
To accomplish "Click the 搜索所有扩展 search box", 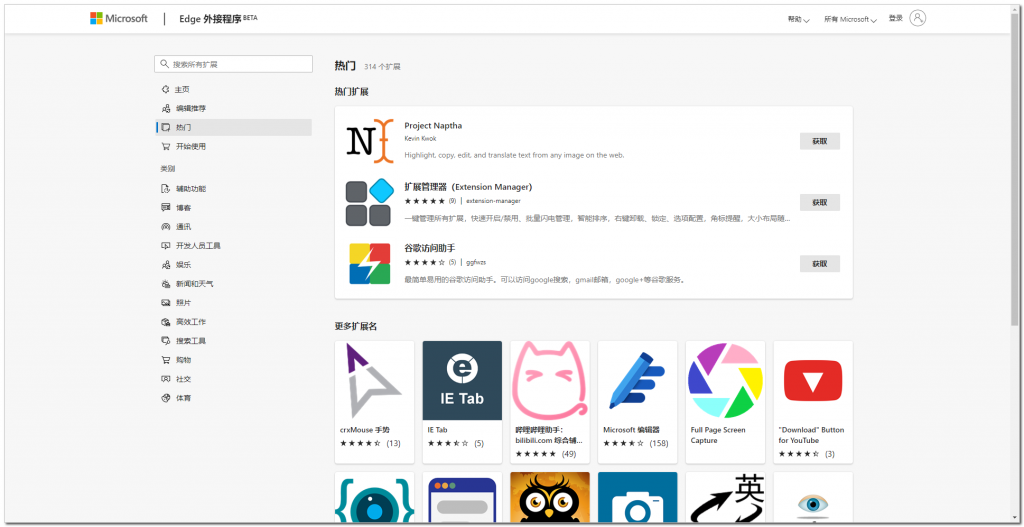I will [x=233, y=64].
